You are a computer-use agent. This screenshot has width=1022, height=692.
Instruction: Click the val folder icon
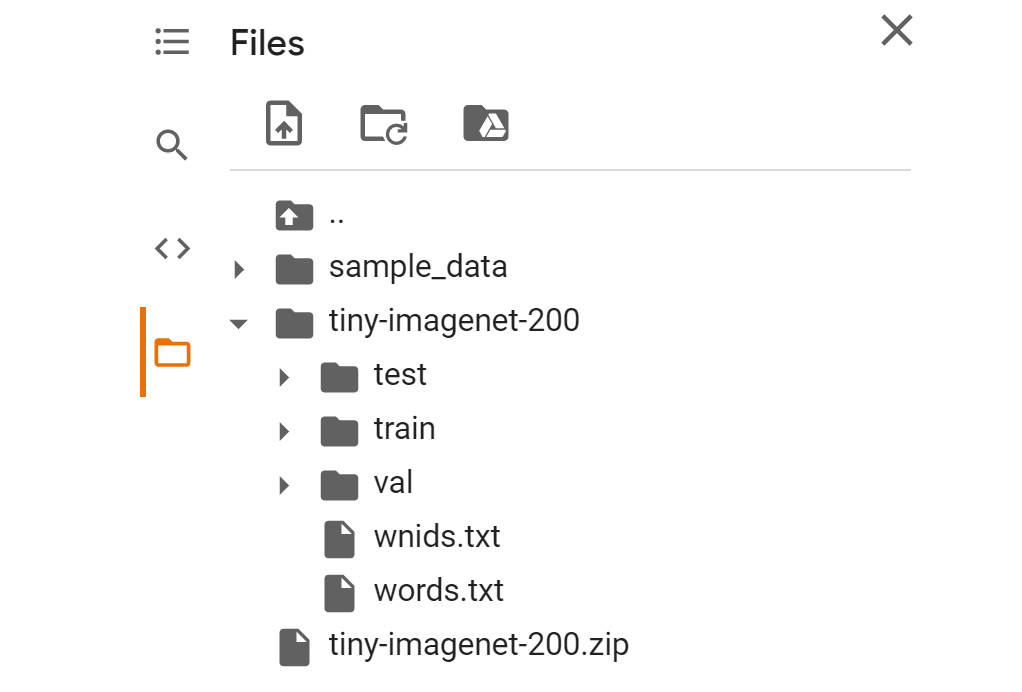click(x=340, y=485)
